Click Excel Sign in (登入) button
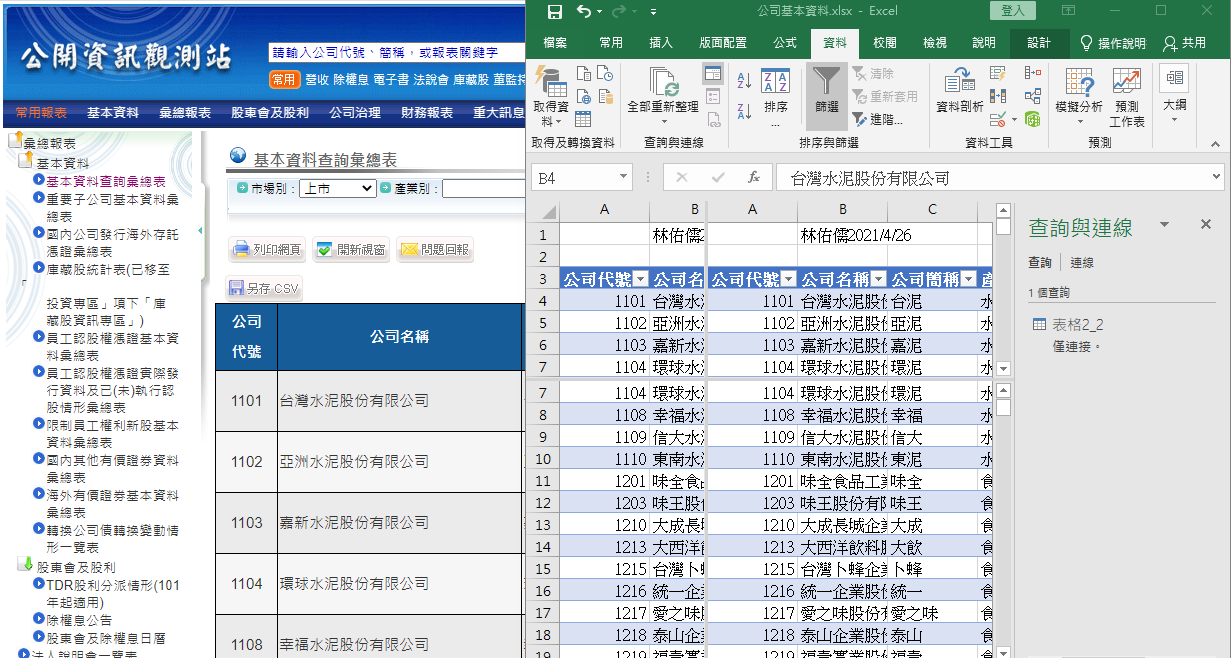The height and width of the screenshot is (658, 1231). pyautogui.click(x=1012, y=10)
